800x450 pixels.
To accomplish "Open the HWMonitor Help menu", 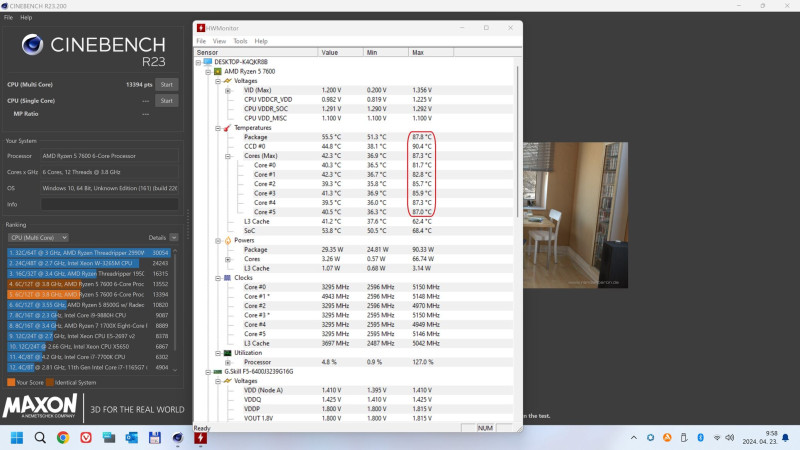I will point(261,41).
